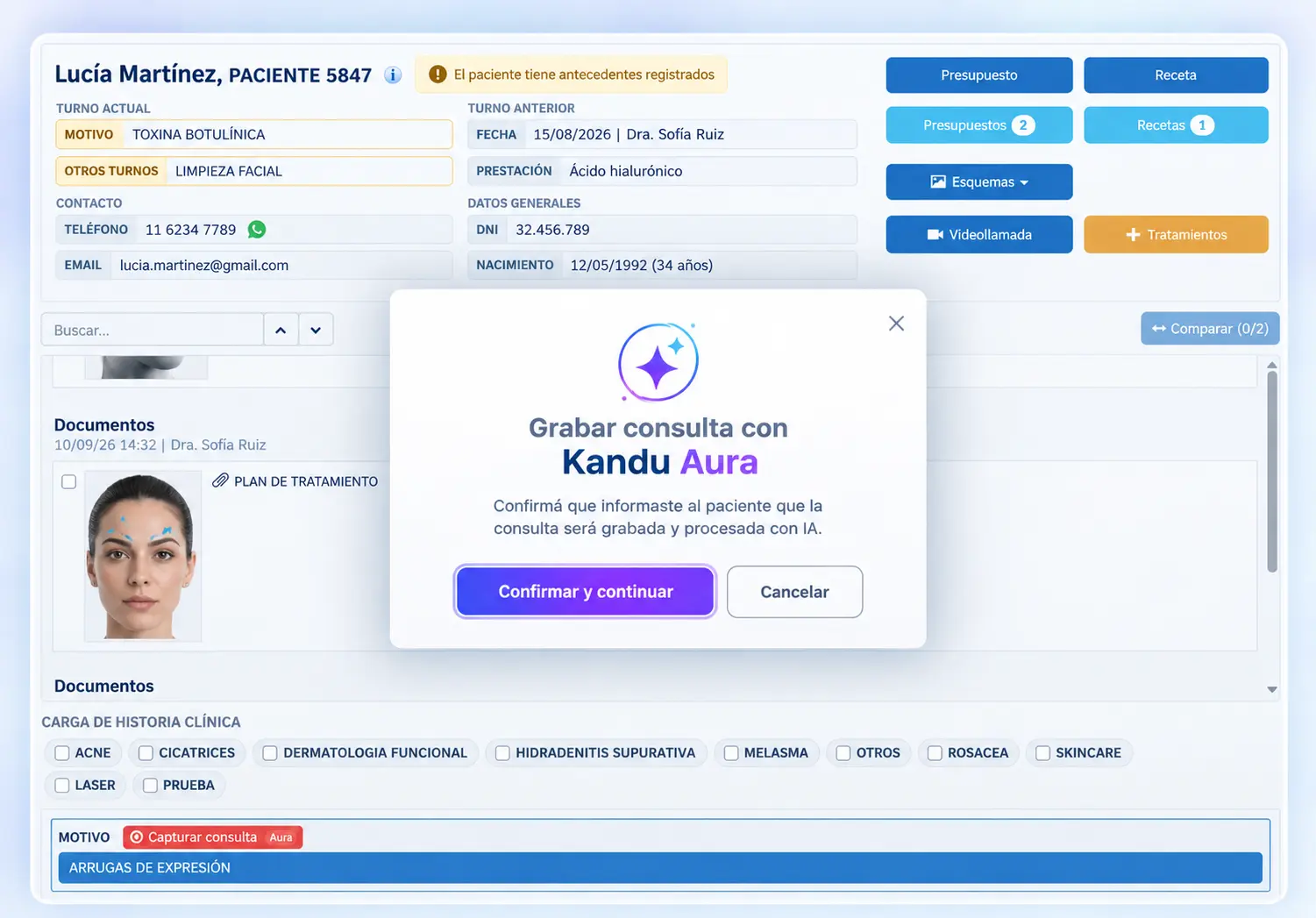Viewport: 1316px width, 918px height.
Task: Close the Kandu Aura dialog with X
Action: coord(896,324)
